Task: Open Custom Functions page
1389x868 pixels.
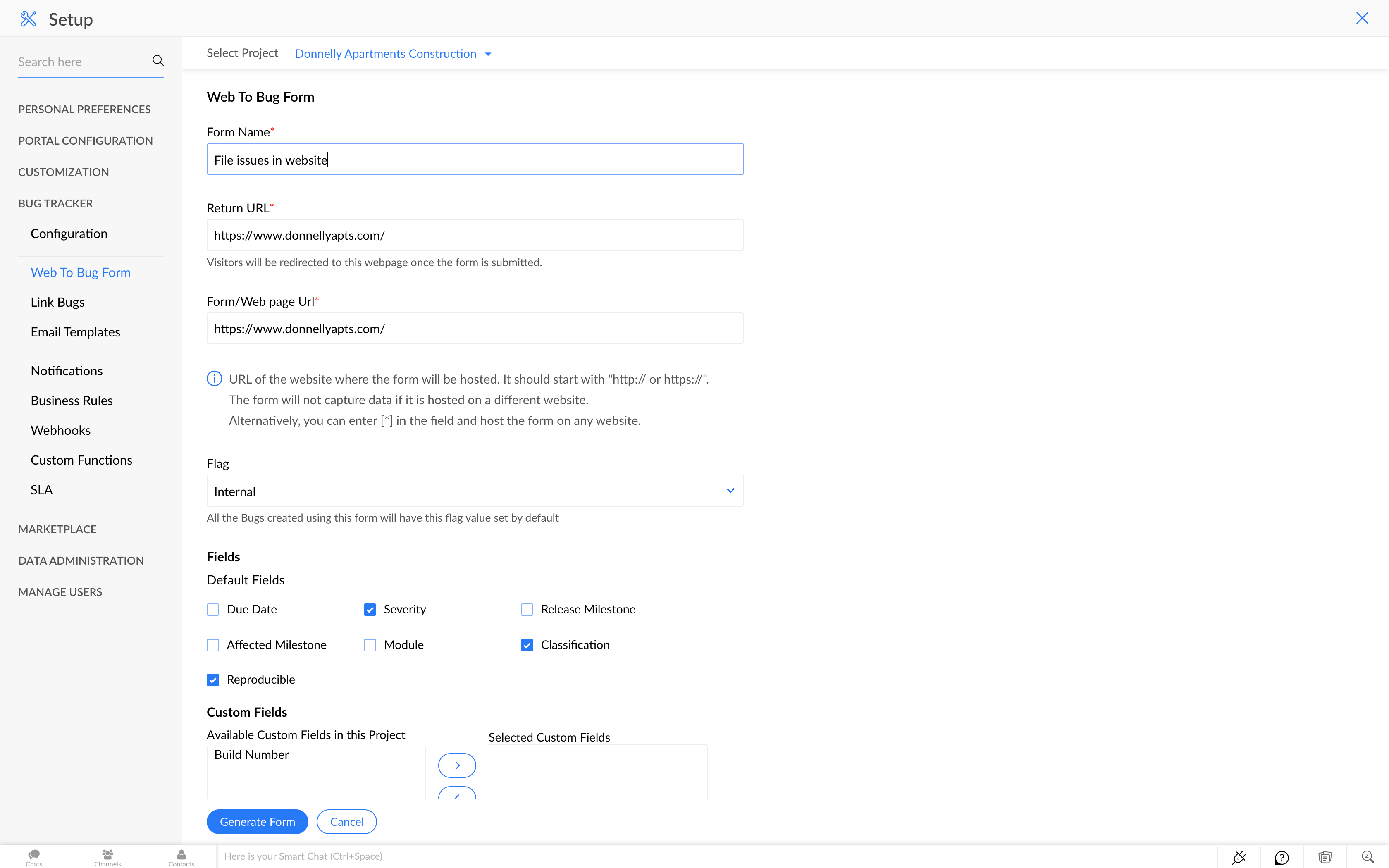Action: click(81, 460)
